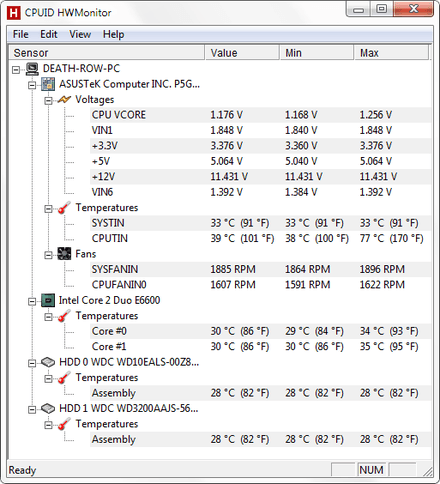Select the SYSTIN temperature row
440x484 pixels.
tap(260, 223)
